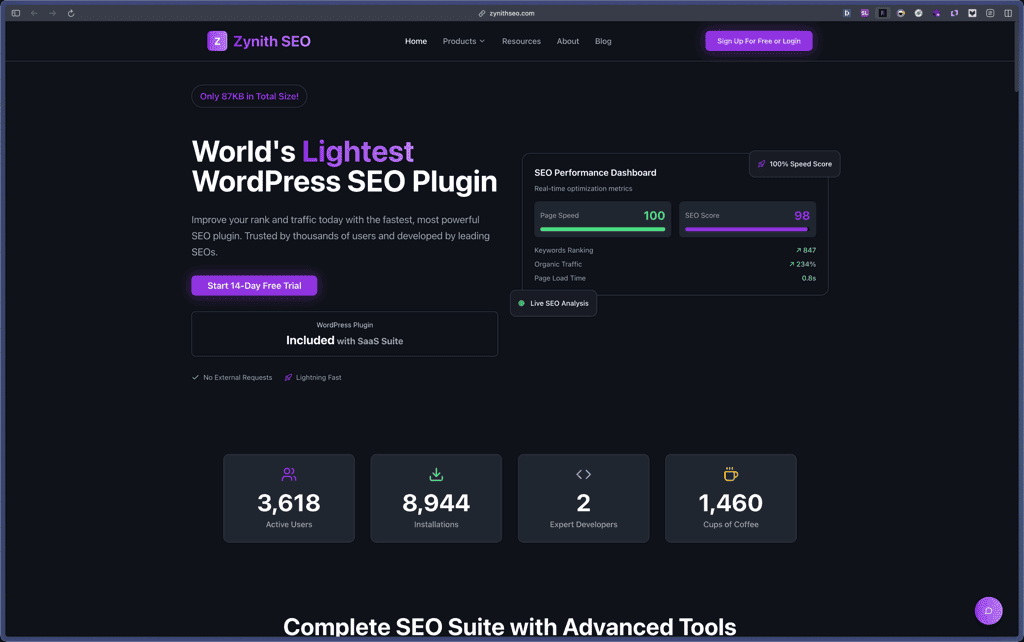Click the Cups of Coffee mug icon
1024x642 pixels.
click(731, 474)
